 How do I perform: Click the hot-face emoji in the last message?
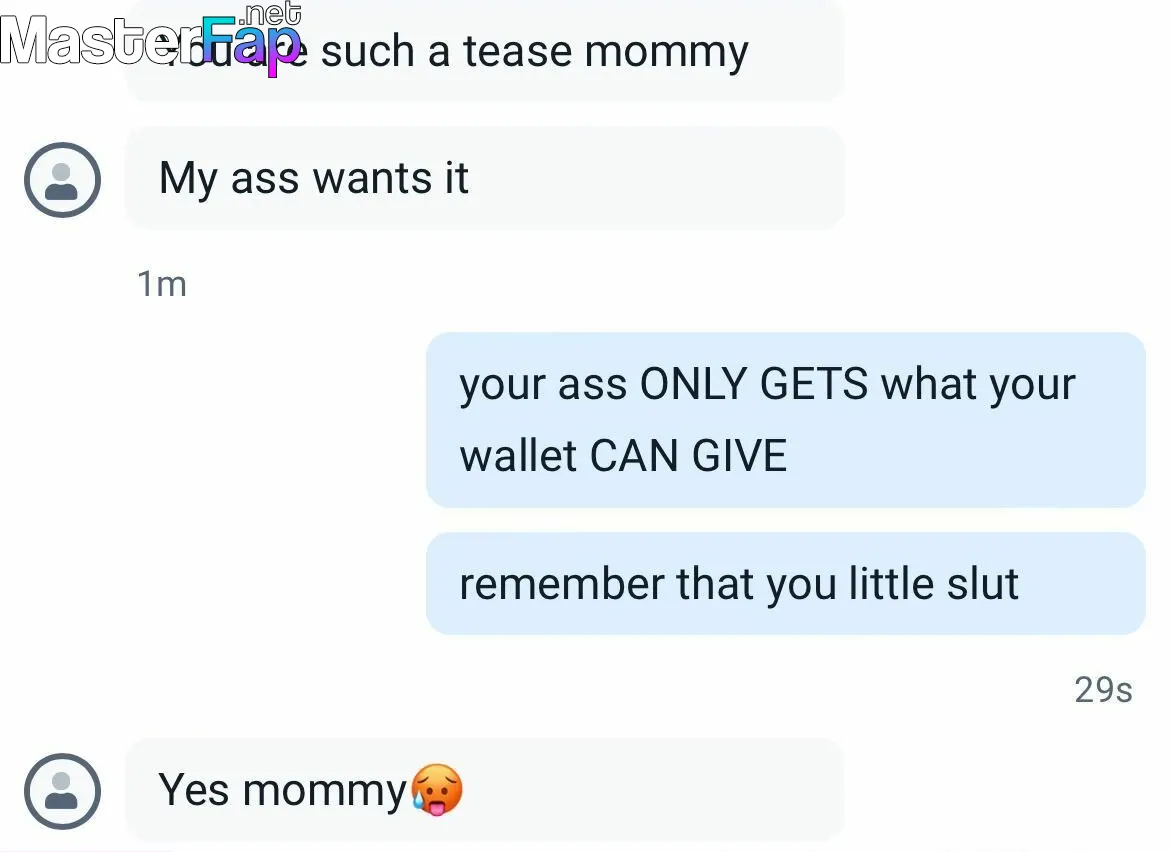pos(437,790)
